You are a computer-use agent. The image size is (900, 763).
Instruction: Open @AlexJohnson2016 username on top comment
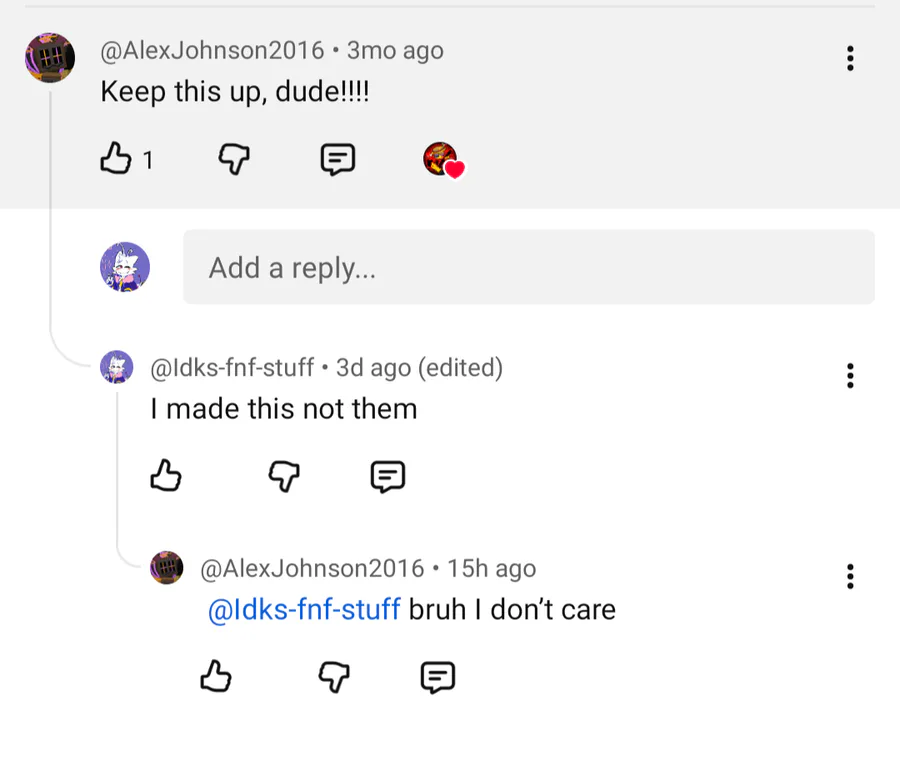click(x=212, y=50)
